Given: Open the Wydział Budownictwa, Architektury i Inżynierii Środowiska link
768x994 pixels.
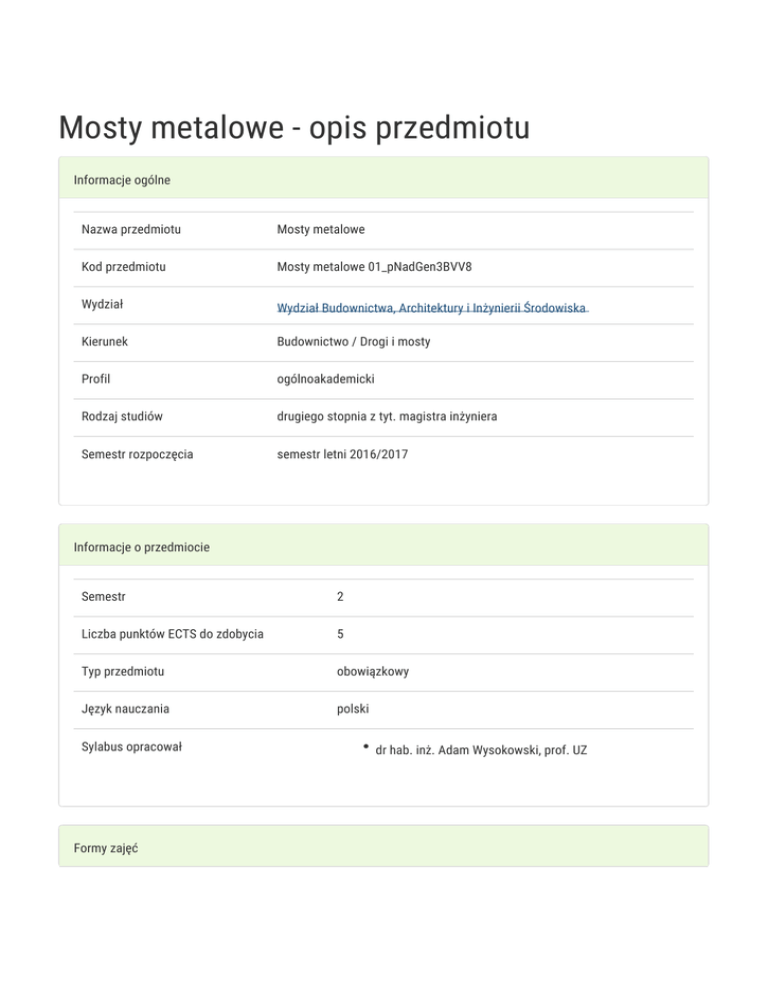Looking at the screenshot, I should [x=431, y=309].
